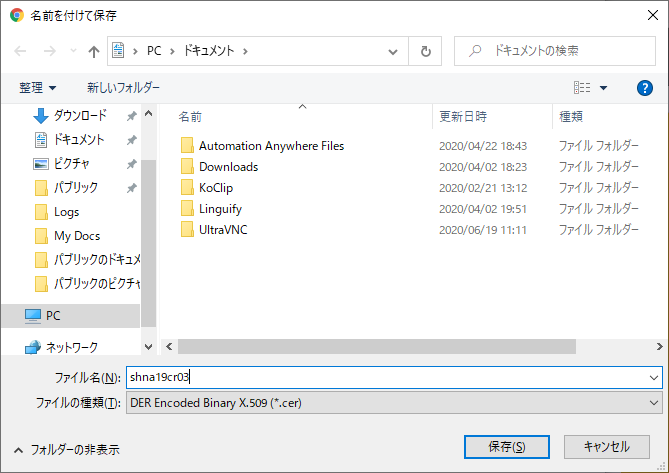Open the view options dropdown arrow
669x473 pixels.
(x=603, y=88)
